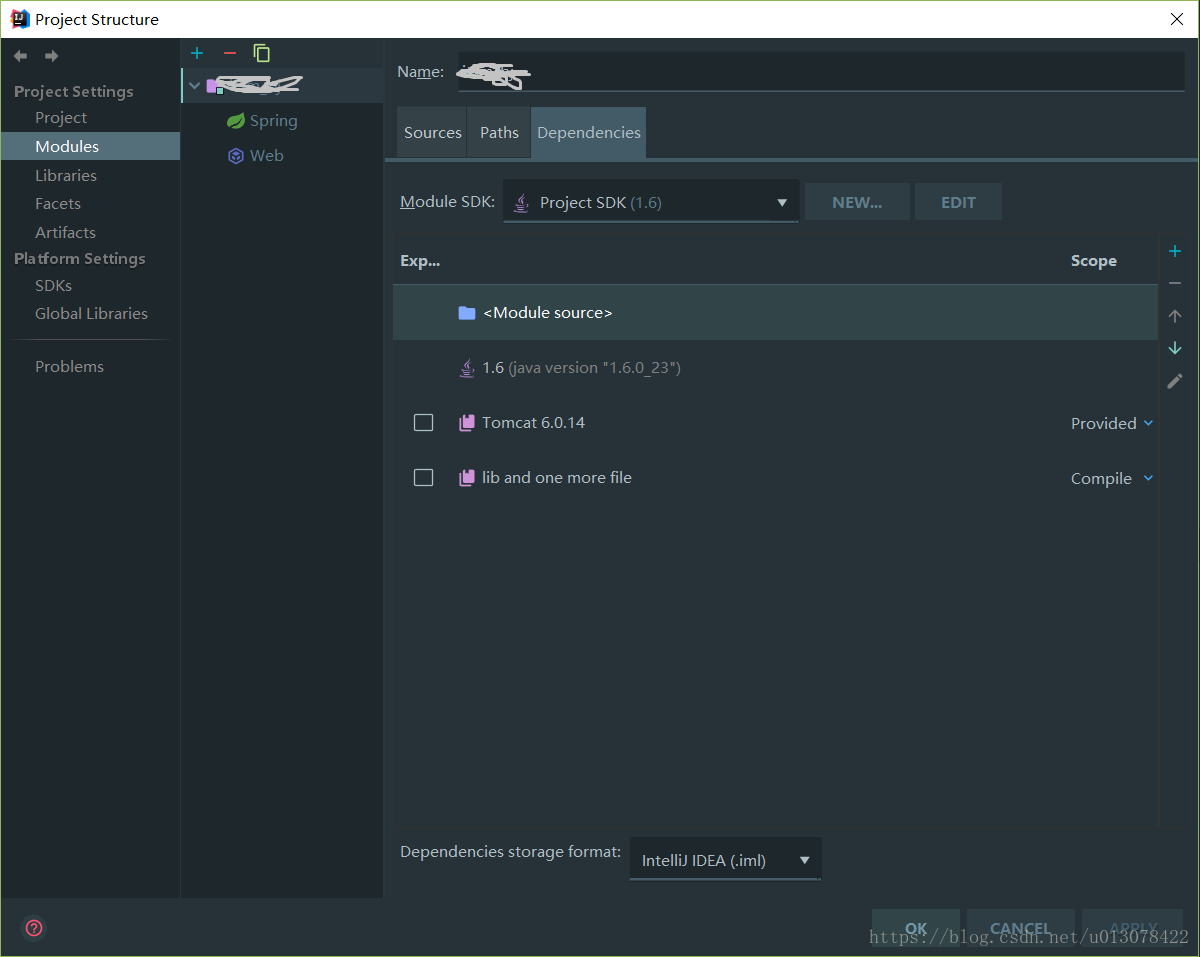Image resolution: width=1200 pixels, height=957 pixels.
Task: Open Global Libraries in sidebar
Action: (x=90, y=314)
